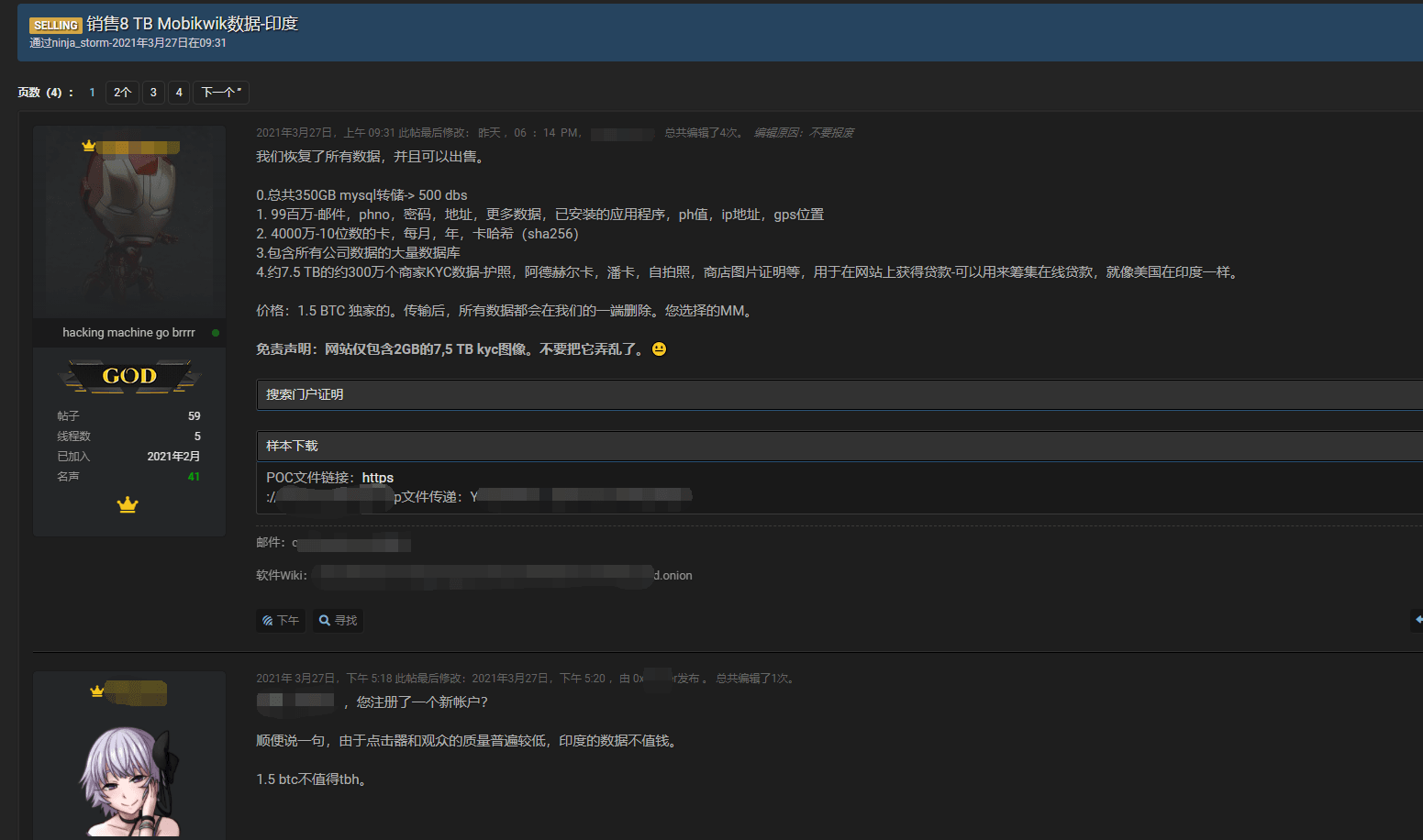Jump to page 4 of the thread
This screenshot has height=840, width=1423.
179,93
